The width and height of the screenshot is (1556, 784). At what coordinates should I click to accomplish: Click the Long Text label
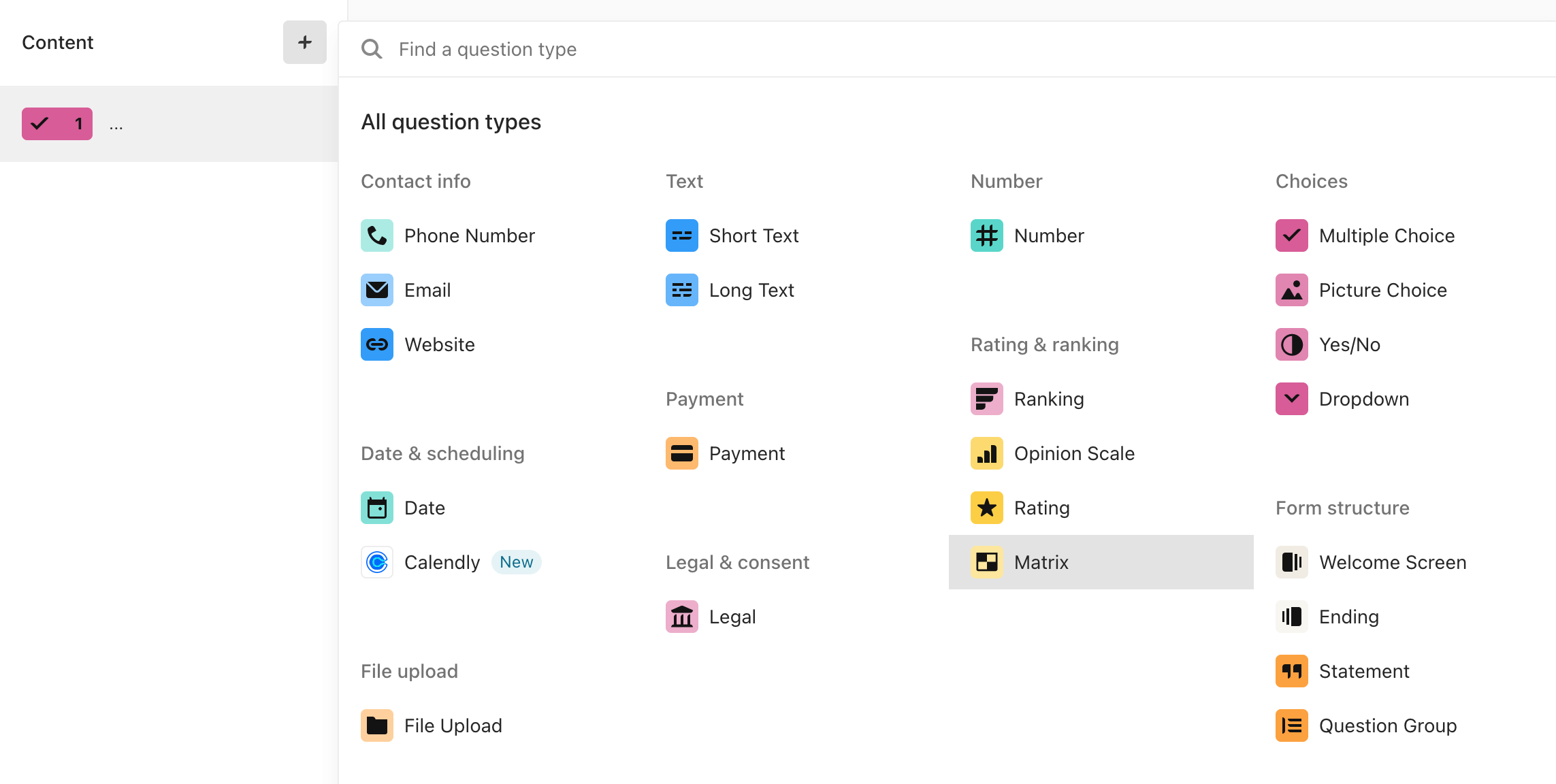pyautogui.click(x=751, y=290)
